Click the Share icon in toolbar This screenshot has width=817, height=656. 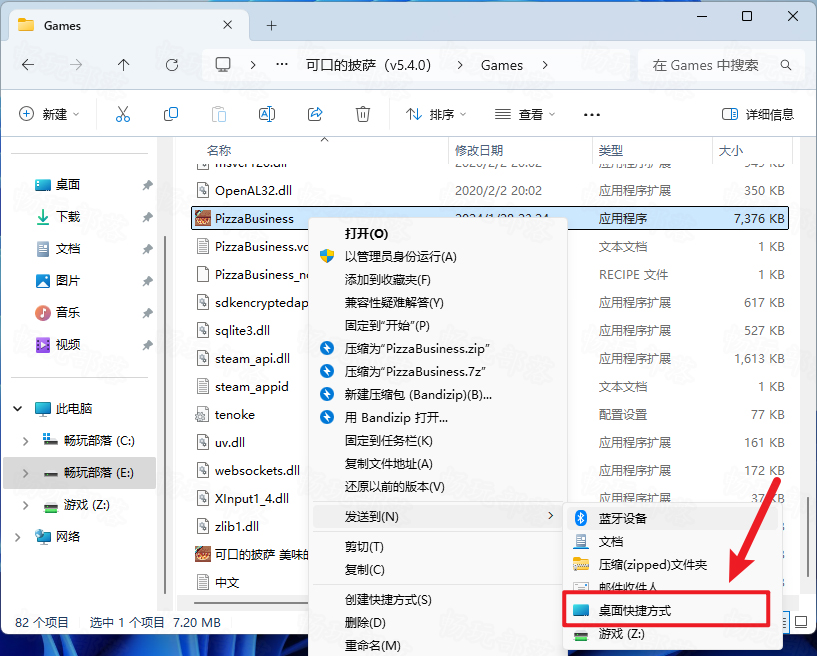[315, 114]
